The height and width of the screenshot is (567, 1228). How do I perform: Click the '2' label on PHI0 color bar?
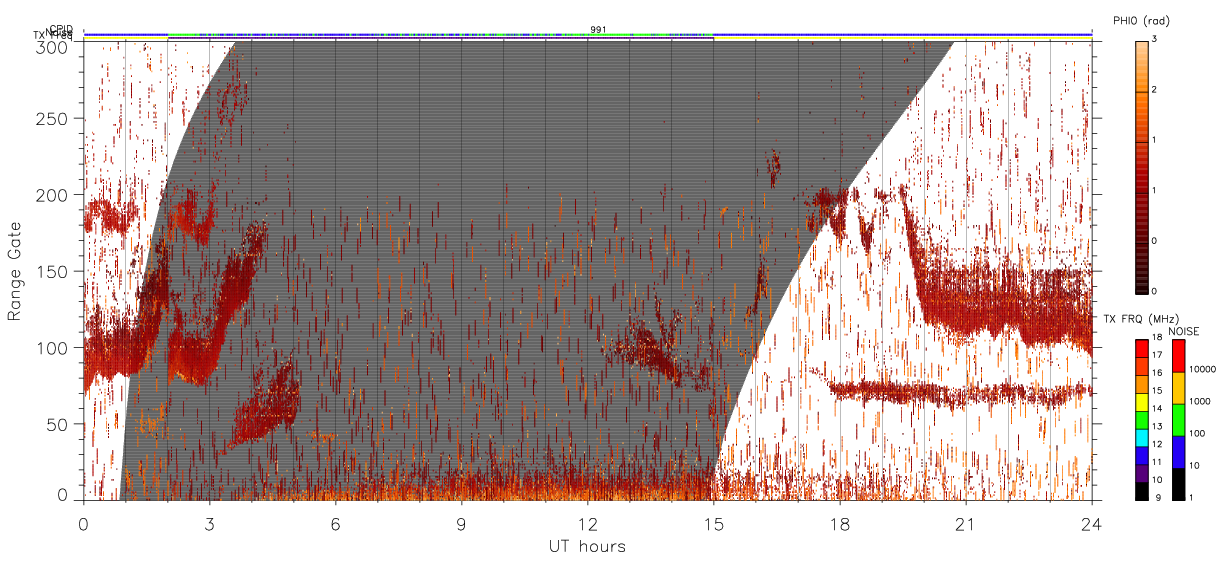point(1155,90)
